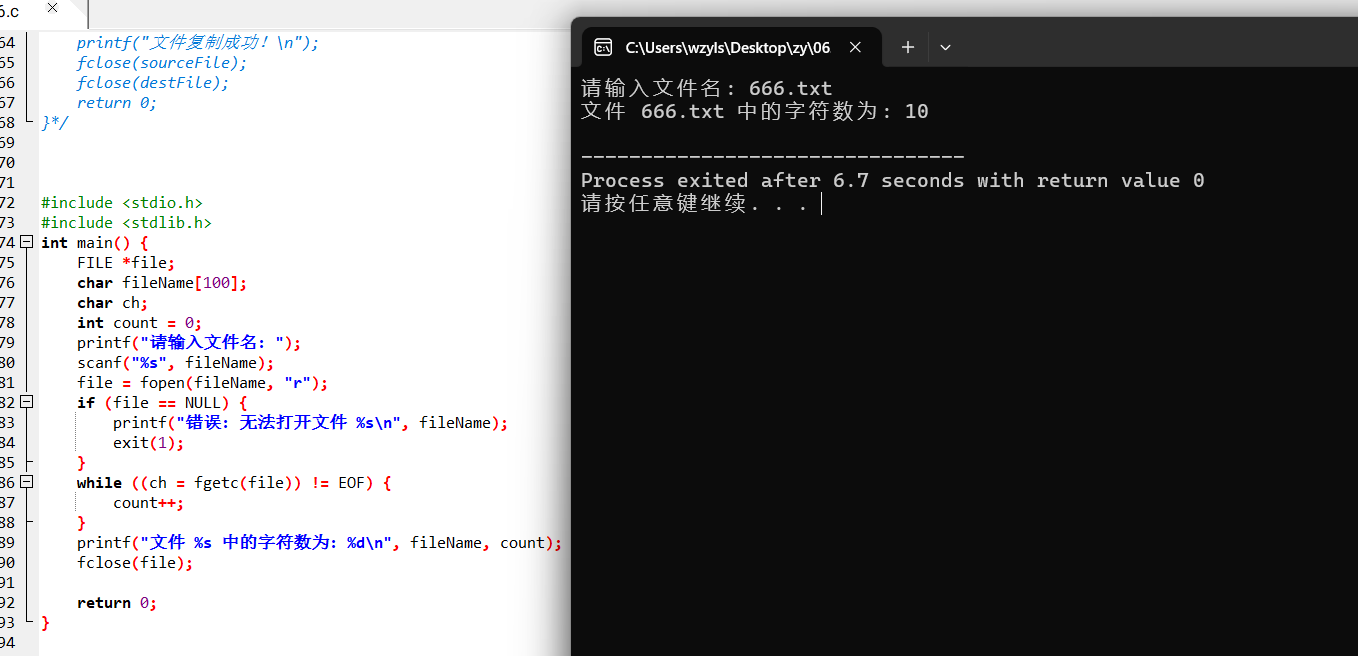Click 'Process exited after 6.7 seconds' console line
The width and height of the screenshot is (1358, 656).
tap(893, 180)
